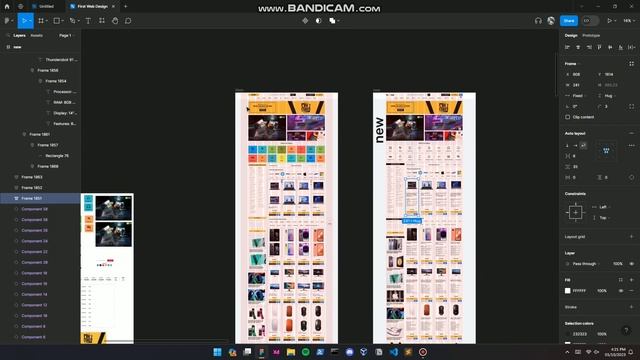Select wrap auto layout direction

583,145
